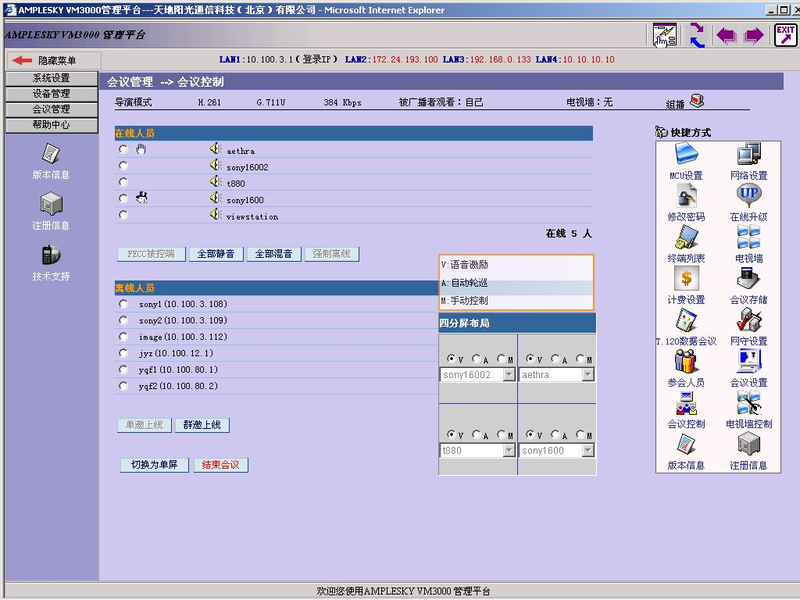Screen dimensions: 800x600
Task: Open the 帮助中心 menu
Action: [x=52, y=125]
